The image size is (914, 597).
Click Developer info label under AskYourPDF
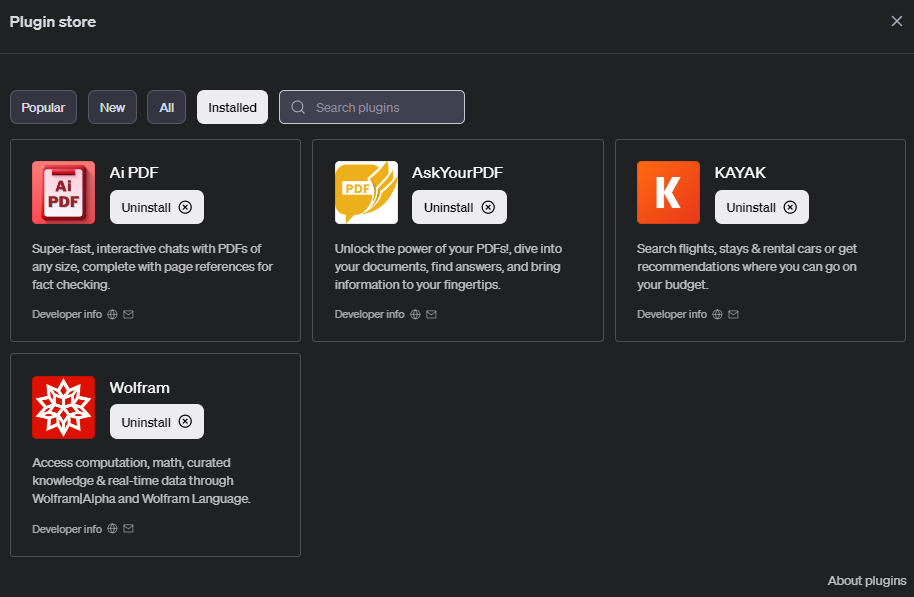tap(370, 314)
